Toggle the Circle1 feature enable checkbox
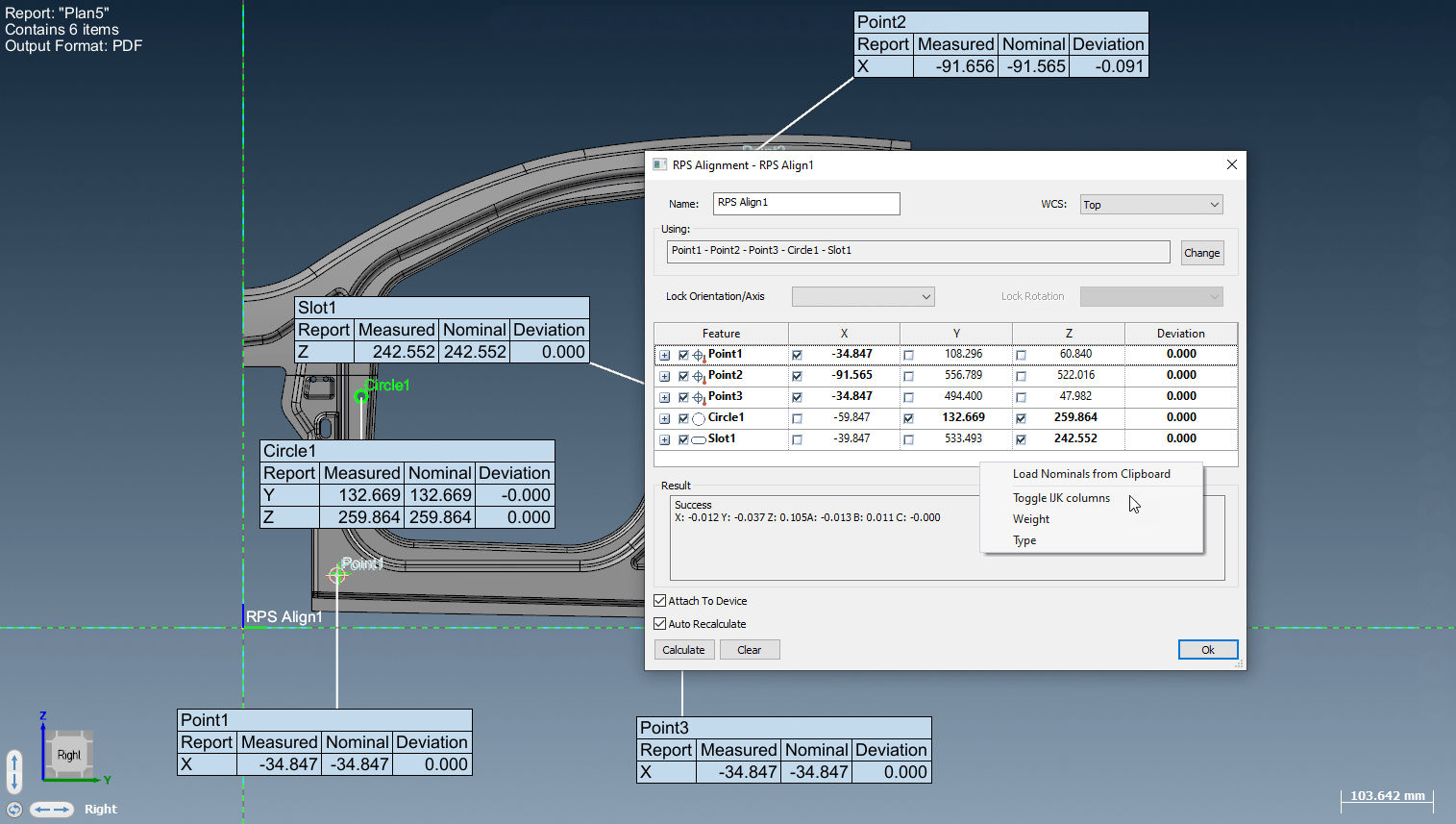Viewport: 1456px width, 824px height. tap(683, 418)
